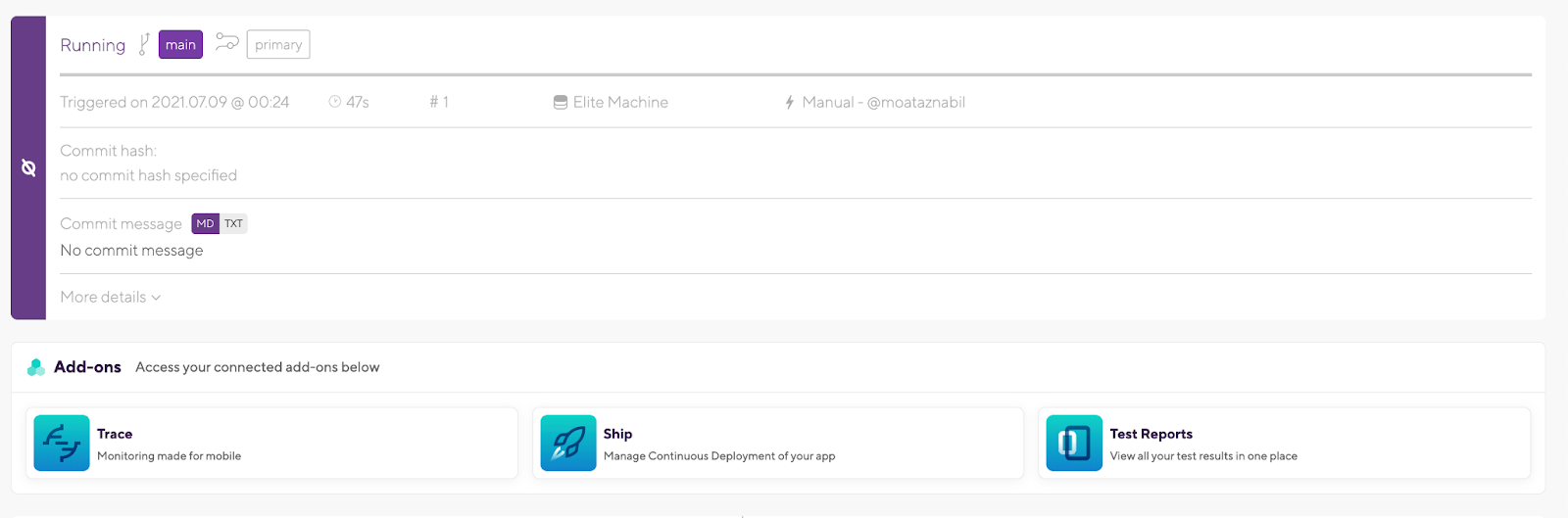This screenshot has height=518, width=1568.
Task: Click the Elite Machine label
Action: click(x=620, y=102)
